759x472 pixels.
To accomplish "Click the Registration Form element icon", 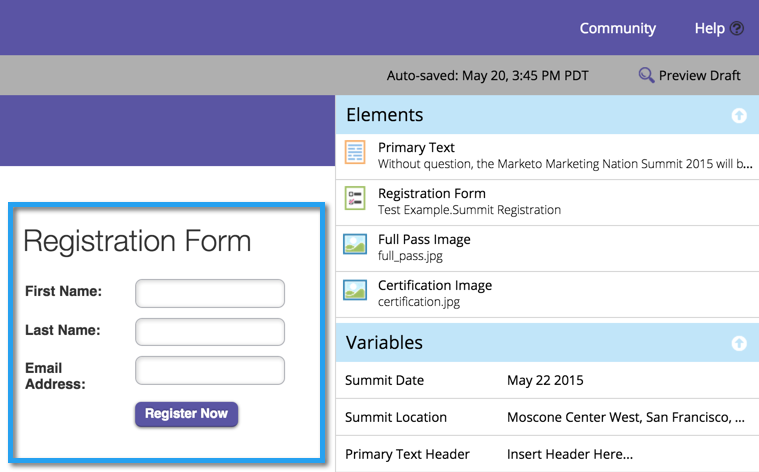I will click(x=355, y=198).
